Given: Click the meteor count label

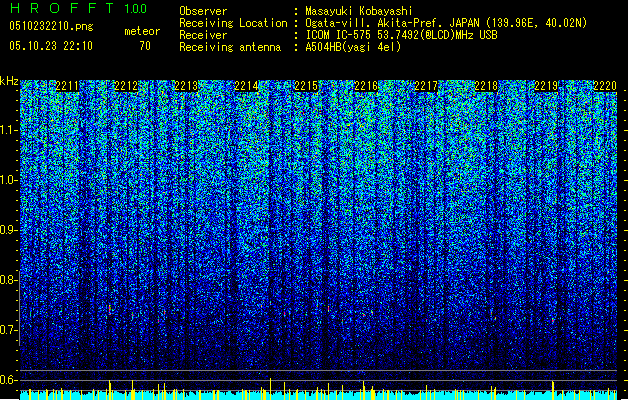Looking at the screenshot, I should pos(142,31).
